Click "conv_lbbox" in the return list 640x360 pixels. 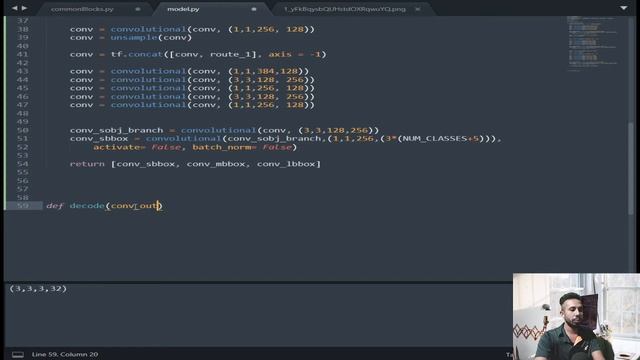[286, 164]
